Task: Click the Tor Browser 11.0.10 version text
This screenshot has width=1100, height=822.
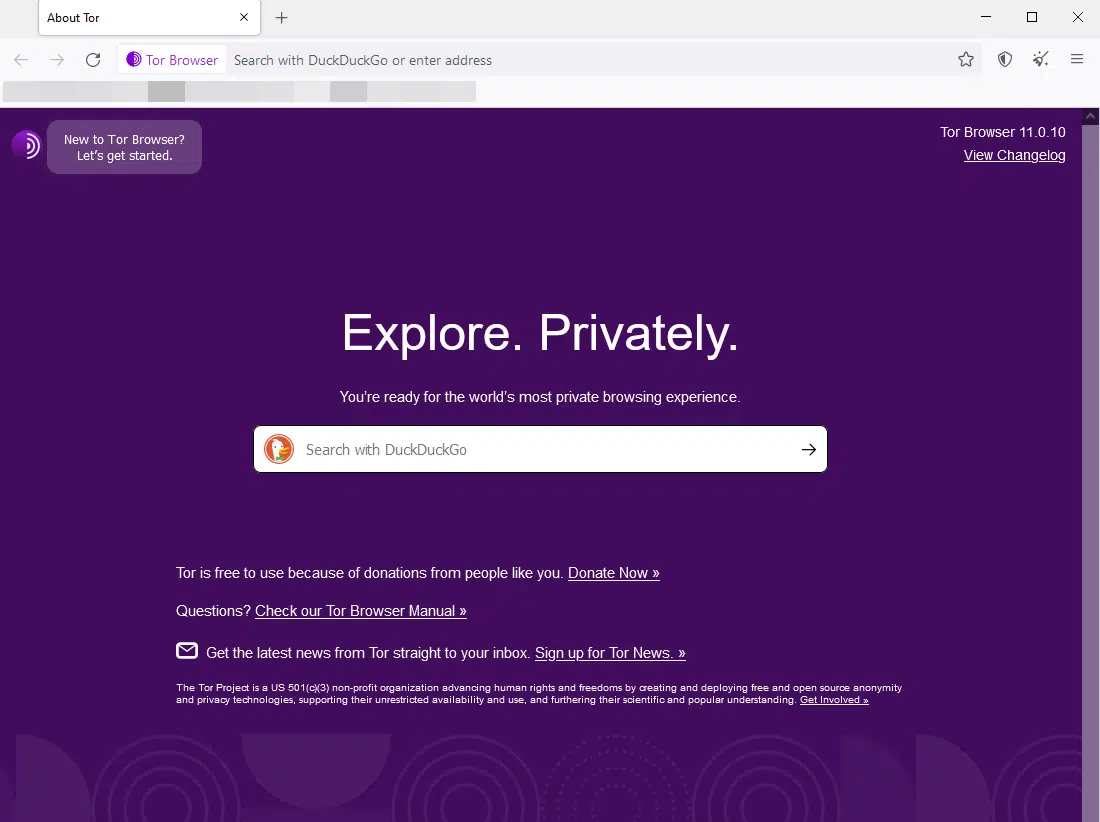Action: tap(1002, 132)
